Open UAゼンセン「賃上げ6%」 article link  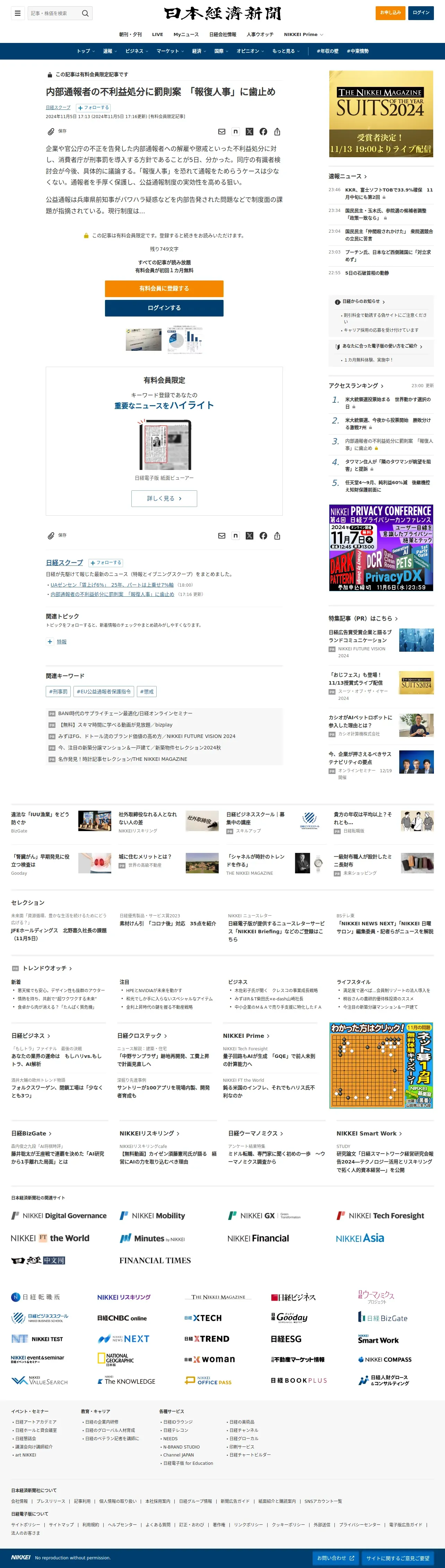[x=112, y=585]
